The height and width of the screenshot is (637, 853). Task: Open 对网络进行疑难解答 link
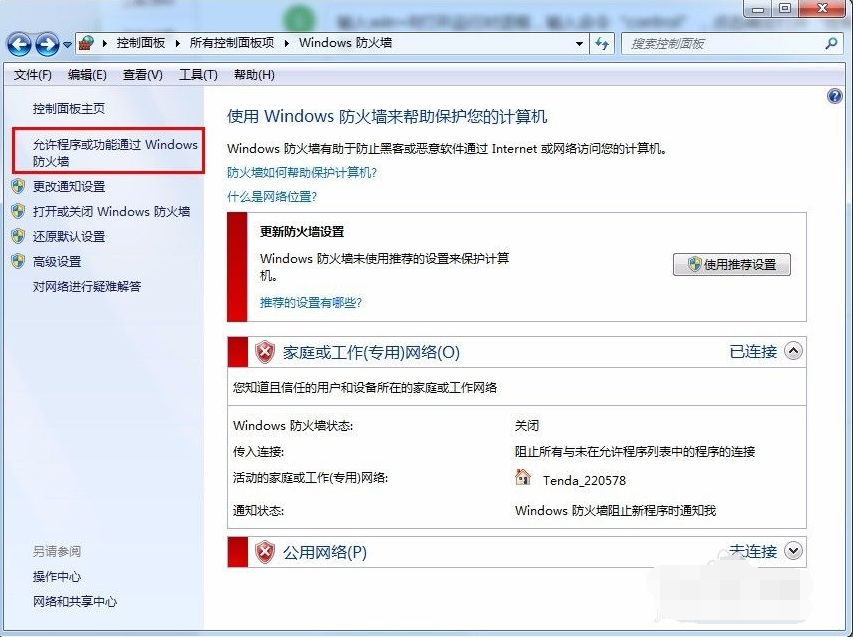click(x=86, y=286)
